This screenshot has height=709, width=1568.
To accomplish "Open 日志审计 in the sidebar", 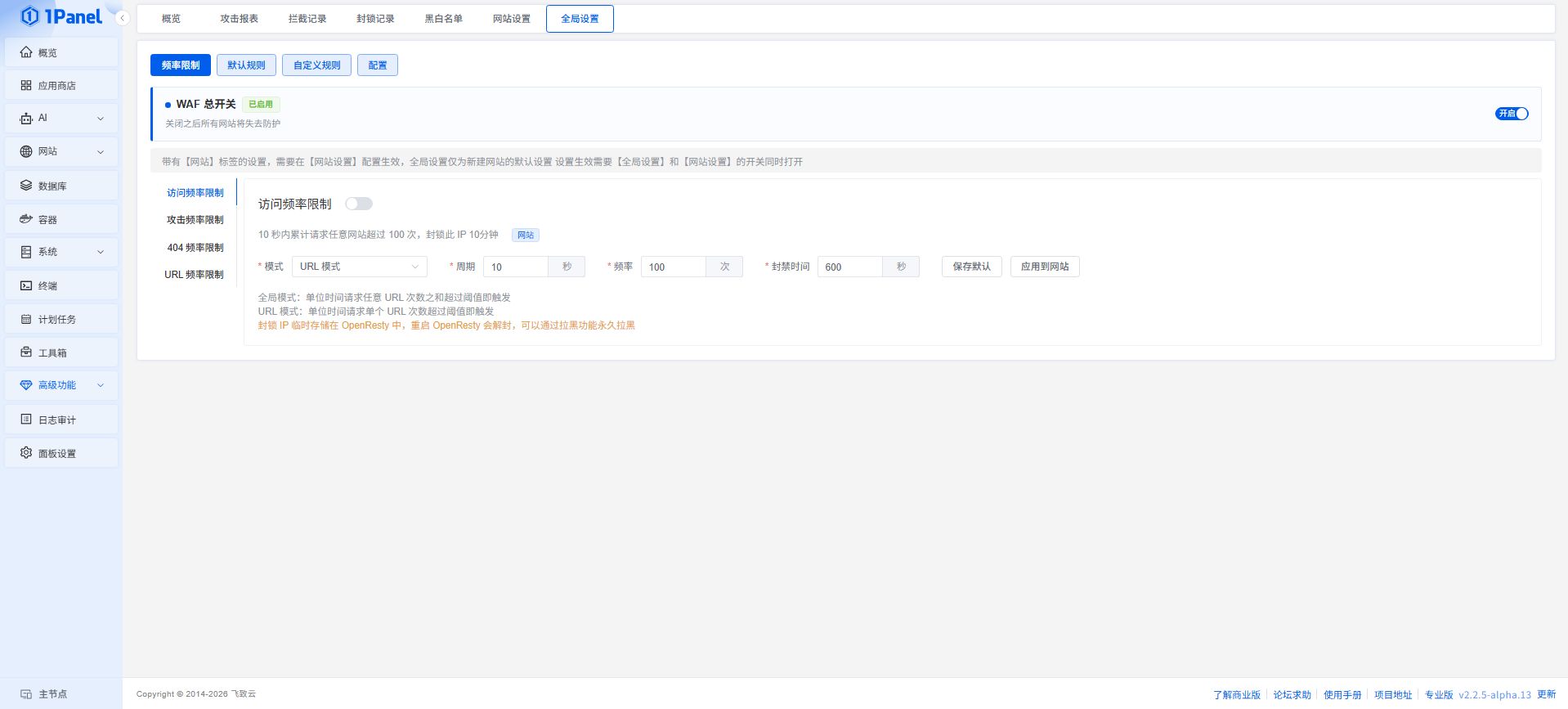I will click(x=61, y=420).
